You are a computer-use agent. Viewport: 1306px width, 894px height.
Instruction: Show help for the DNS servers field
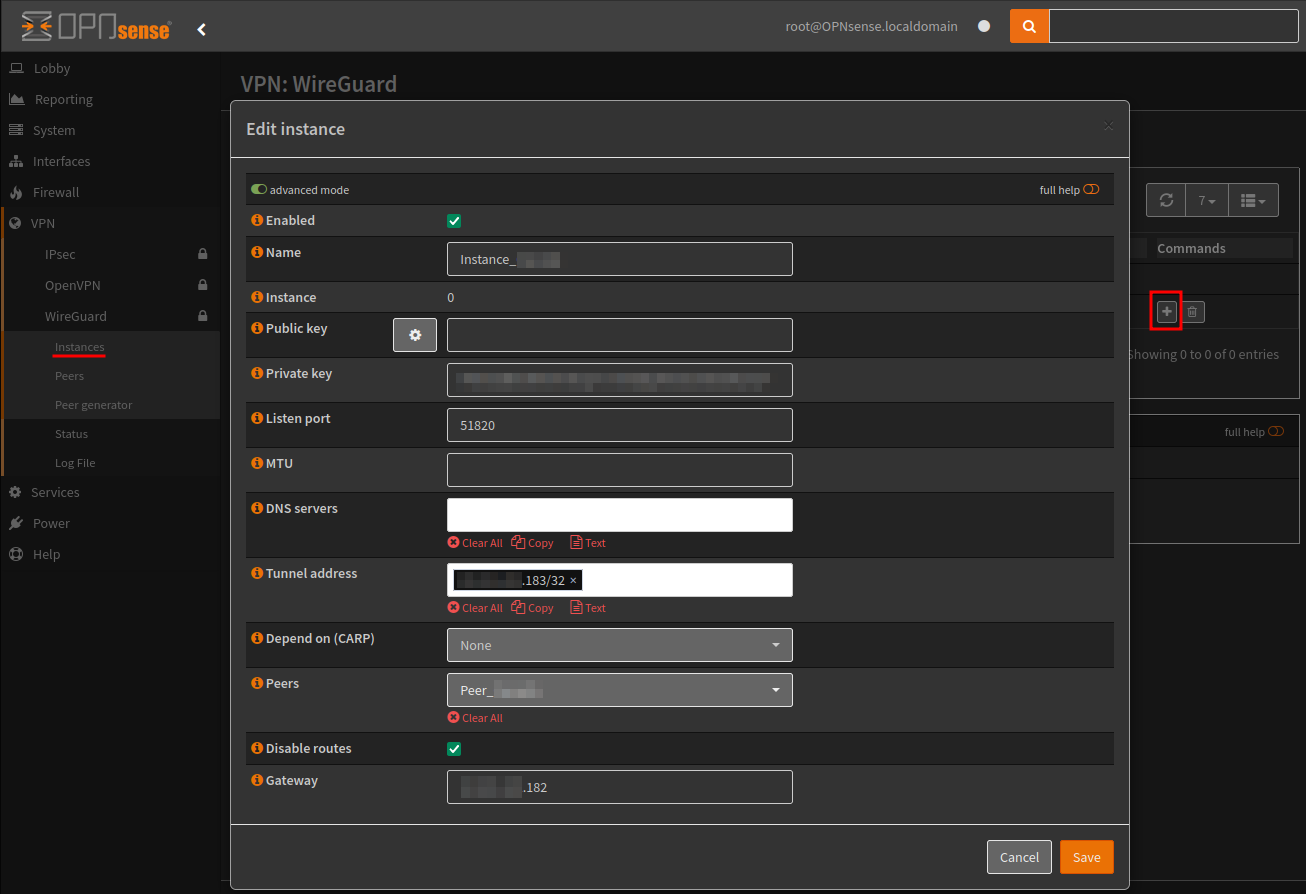257,508
